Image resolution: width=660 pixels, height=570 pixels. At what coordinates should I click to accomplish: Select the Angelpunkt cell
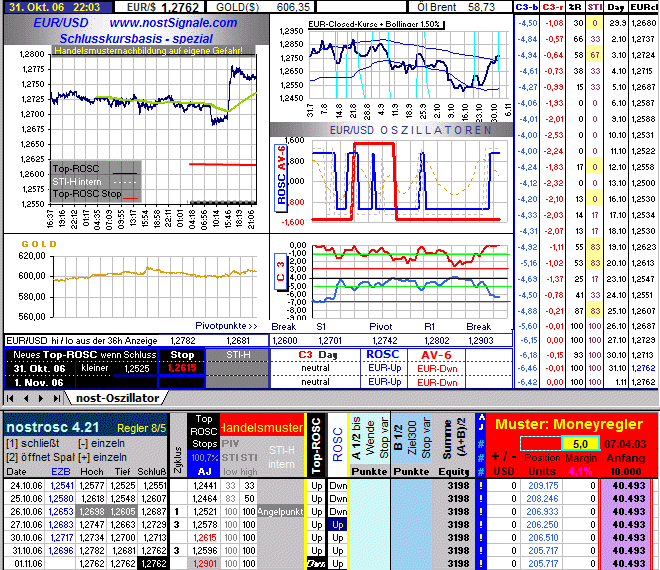tap(280, 512)
